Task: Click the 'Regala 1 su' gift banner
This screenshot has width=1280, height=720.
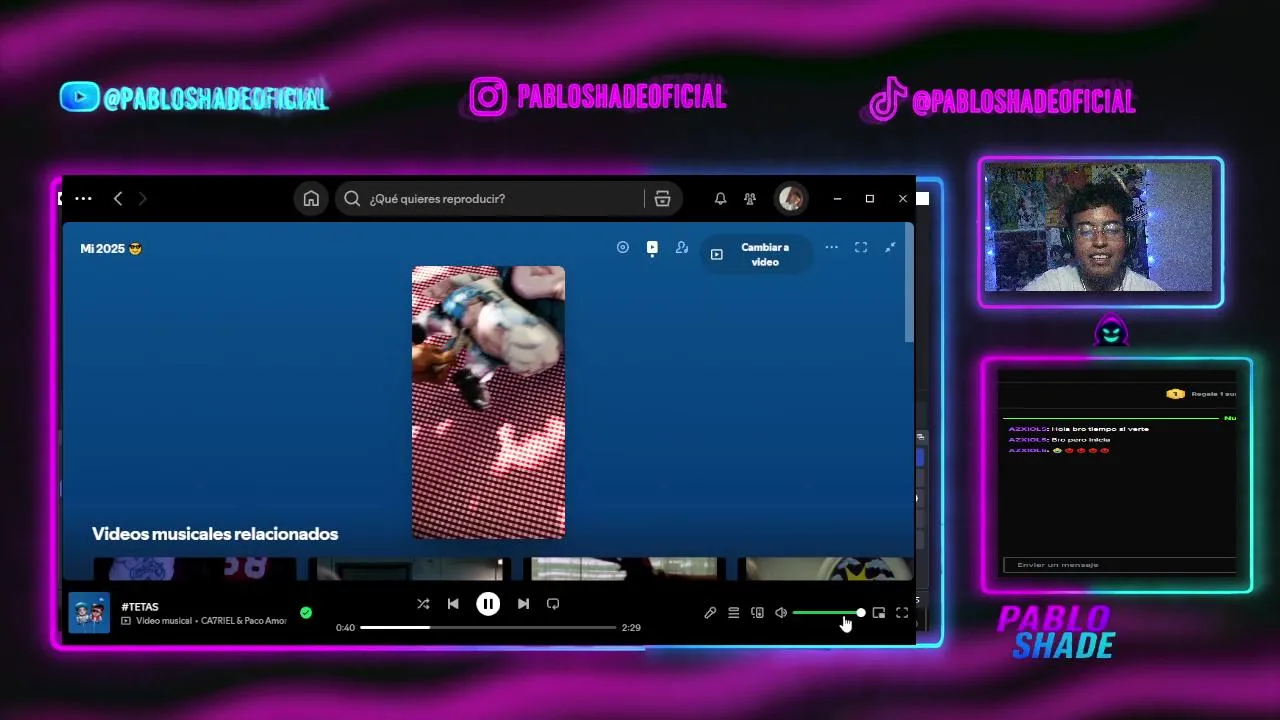Action: (x=1201, y=394)
